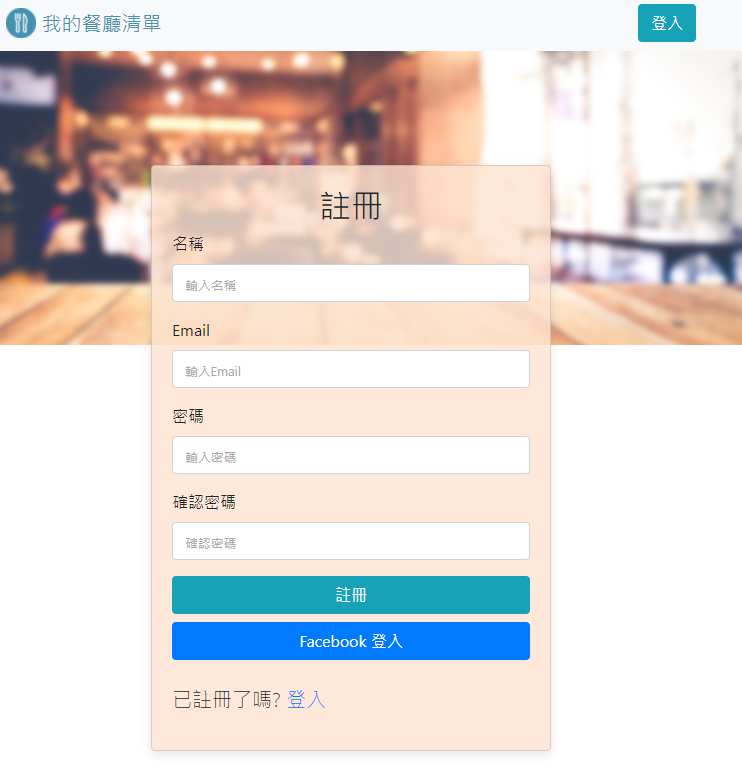Select the 輸入密碼 password field
This screenshot has height=767, width=742.
[x=351, y=455]
